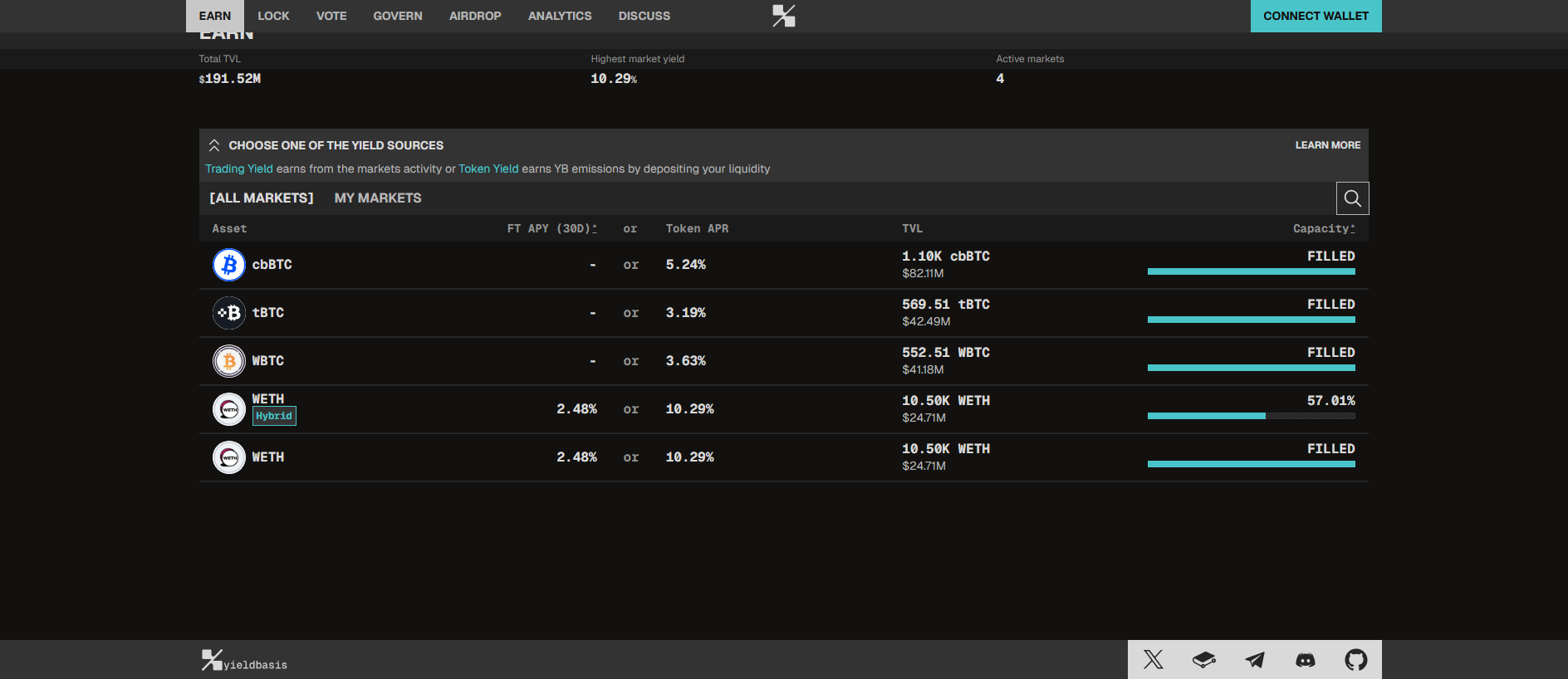This screenshot has height=679, width=1568.
Task: Click the Hybrid tag under WETH
Action: [x=274, y=416]
